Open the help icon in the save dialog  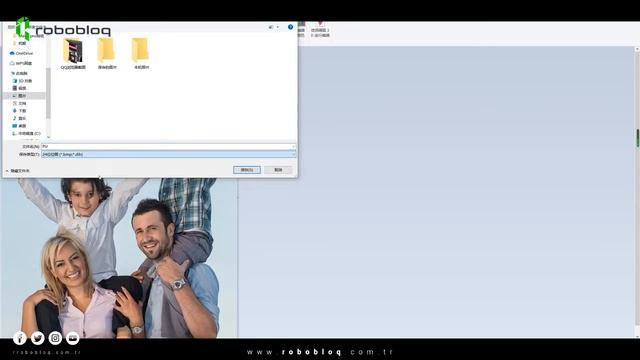290,27
